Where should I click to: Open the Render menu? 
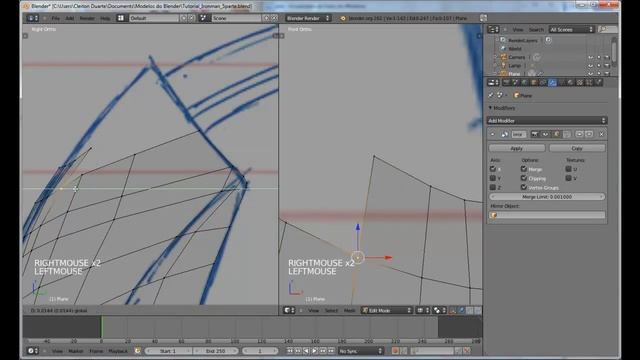click(87, 18)
